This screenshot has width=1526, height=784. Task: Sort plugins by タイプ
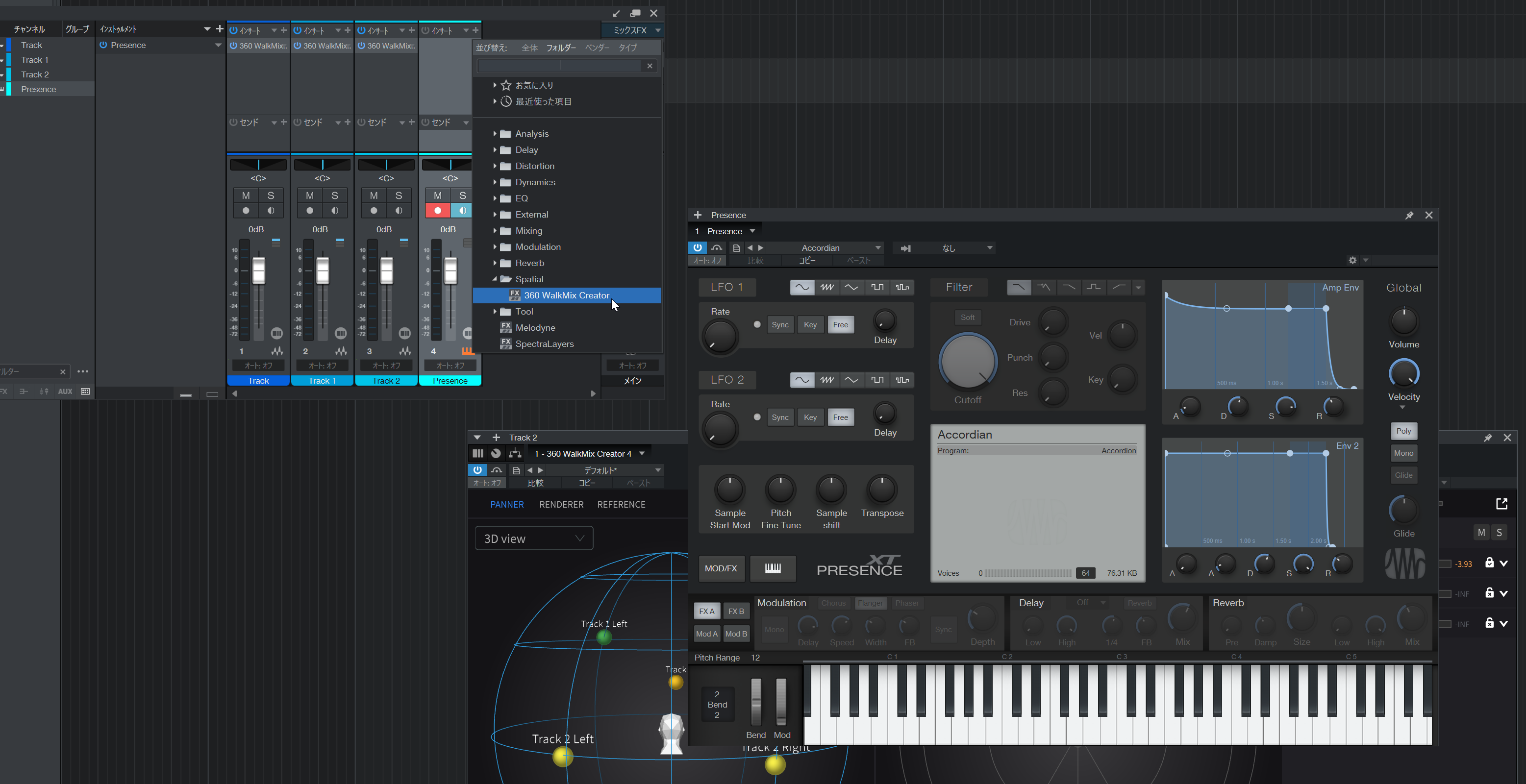(x=628, y=48)
